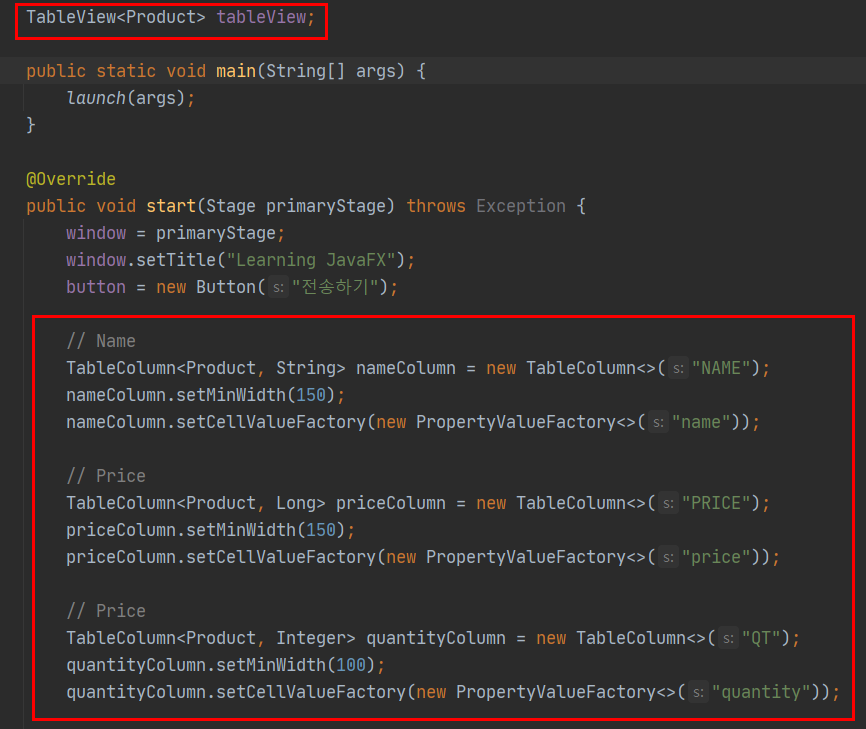The height and width of the screenshot is (729, 866).
Task: Click nameColumn.setMinWidth(150) line
Action: click(205, 395)
